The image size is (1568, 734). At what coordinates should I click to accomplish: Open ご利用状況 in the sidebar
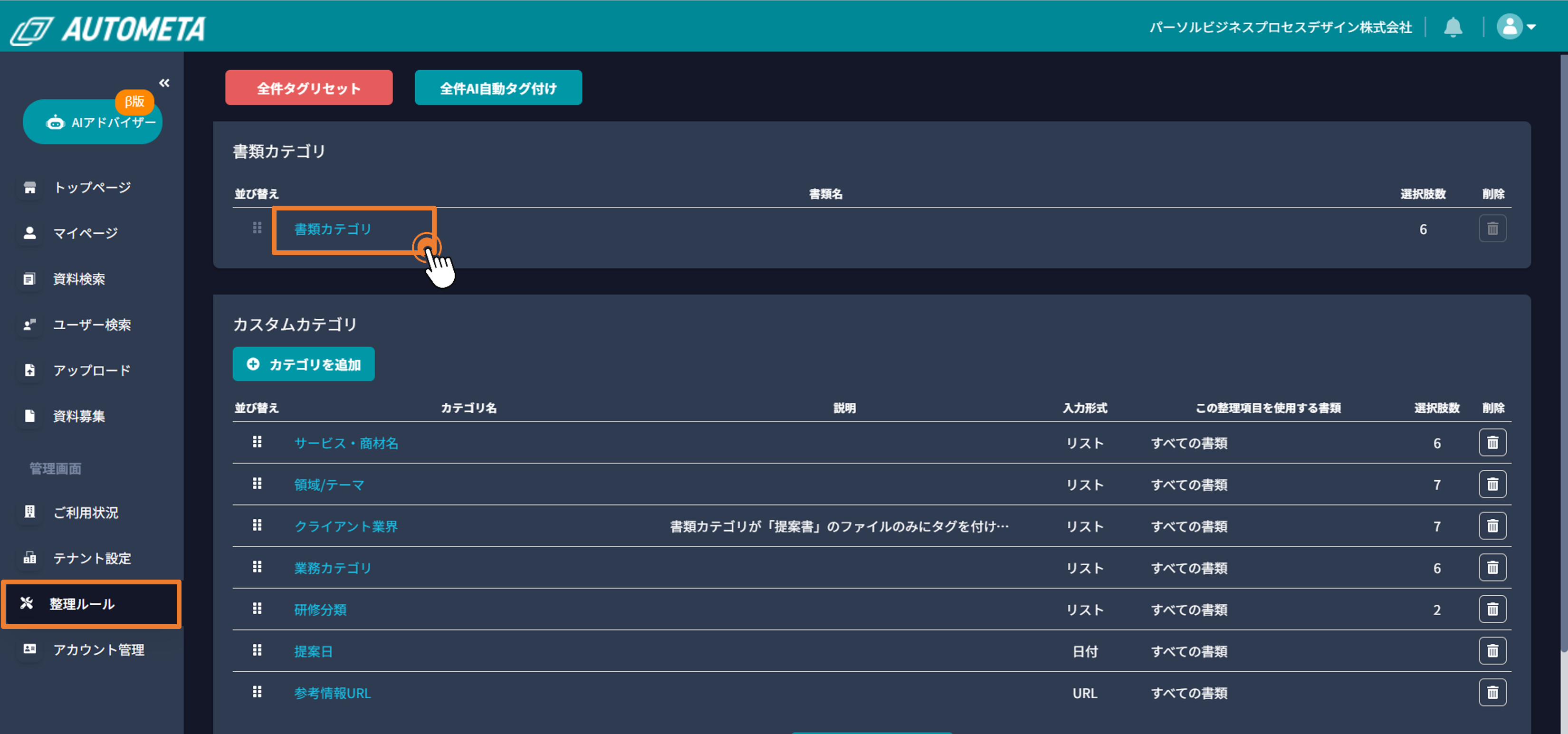click(86, 513)
